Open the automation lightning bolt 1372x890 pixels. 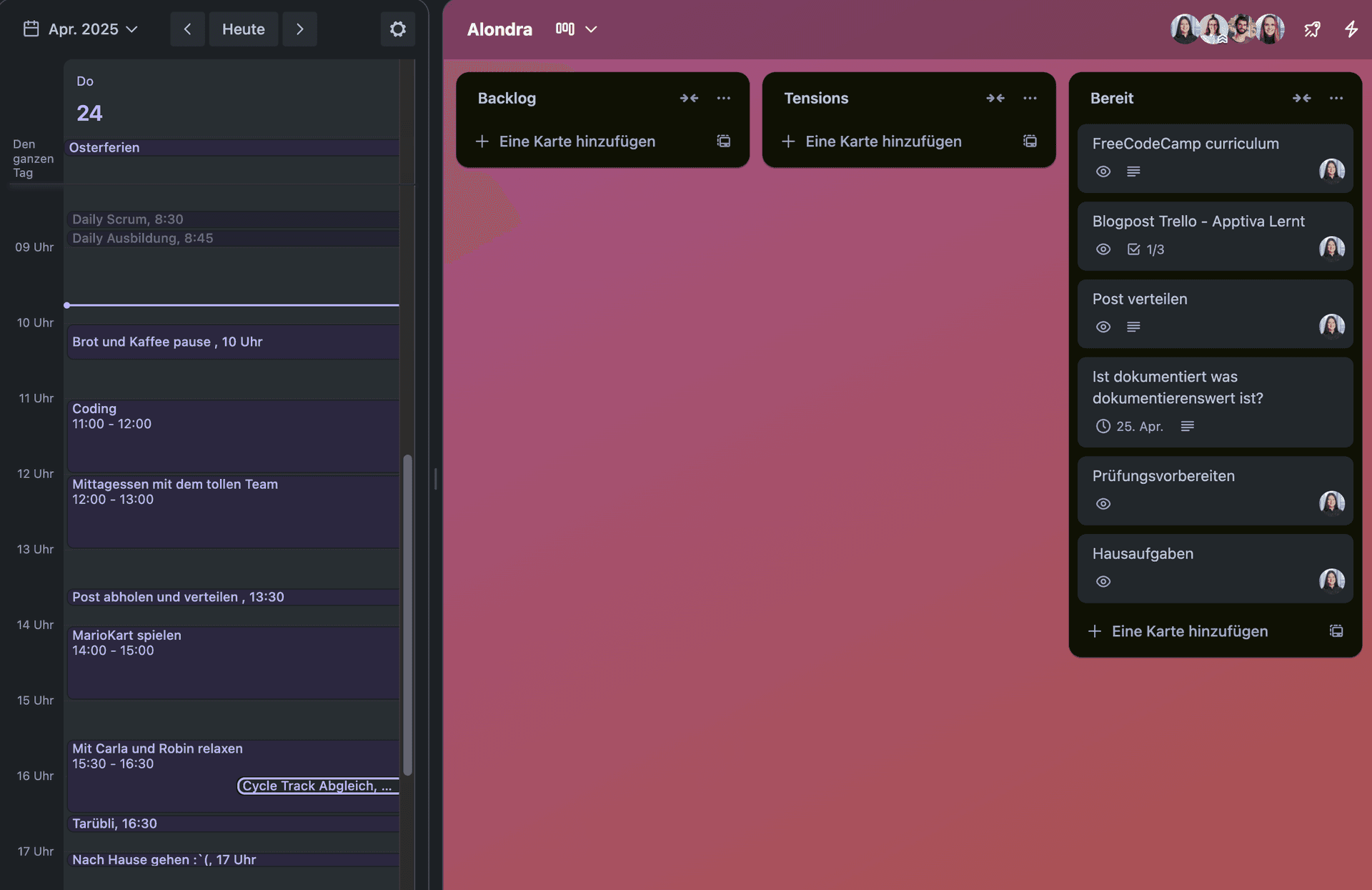pos(1351,29)
